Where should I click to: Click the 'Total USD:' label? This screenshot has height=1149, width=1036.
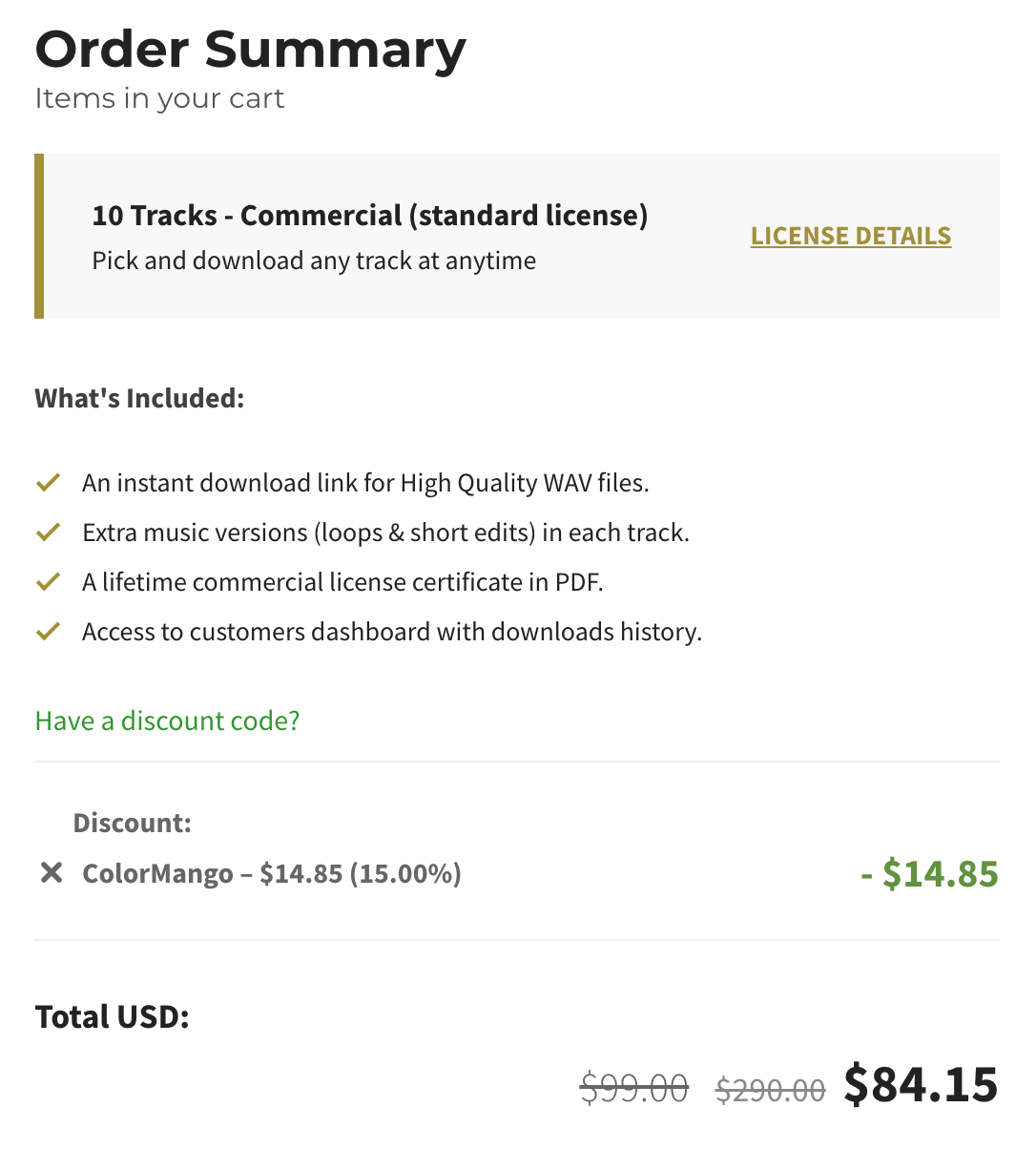click(111, 1016)
